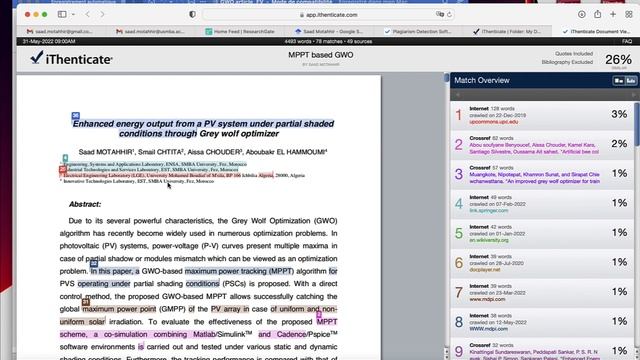Click next match arrow in Match Overview
Viewport: 640px width, 360px height.
tap(633, 95)
